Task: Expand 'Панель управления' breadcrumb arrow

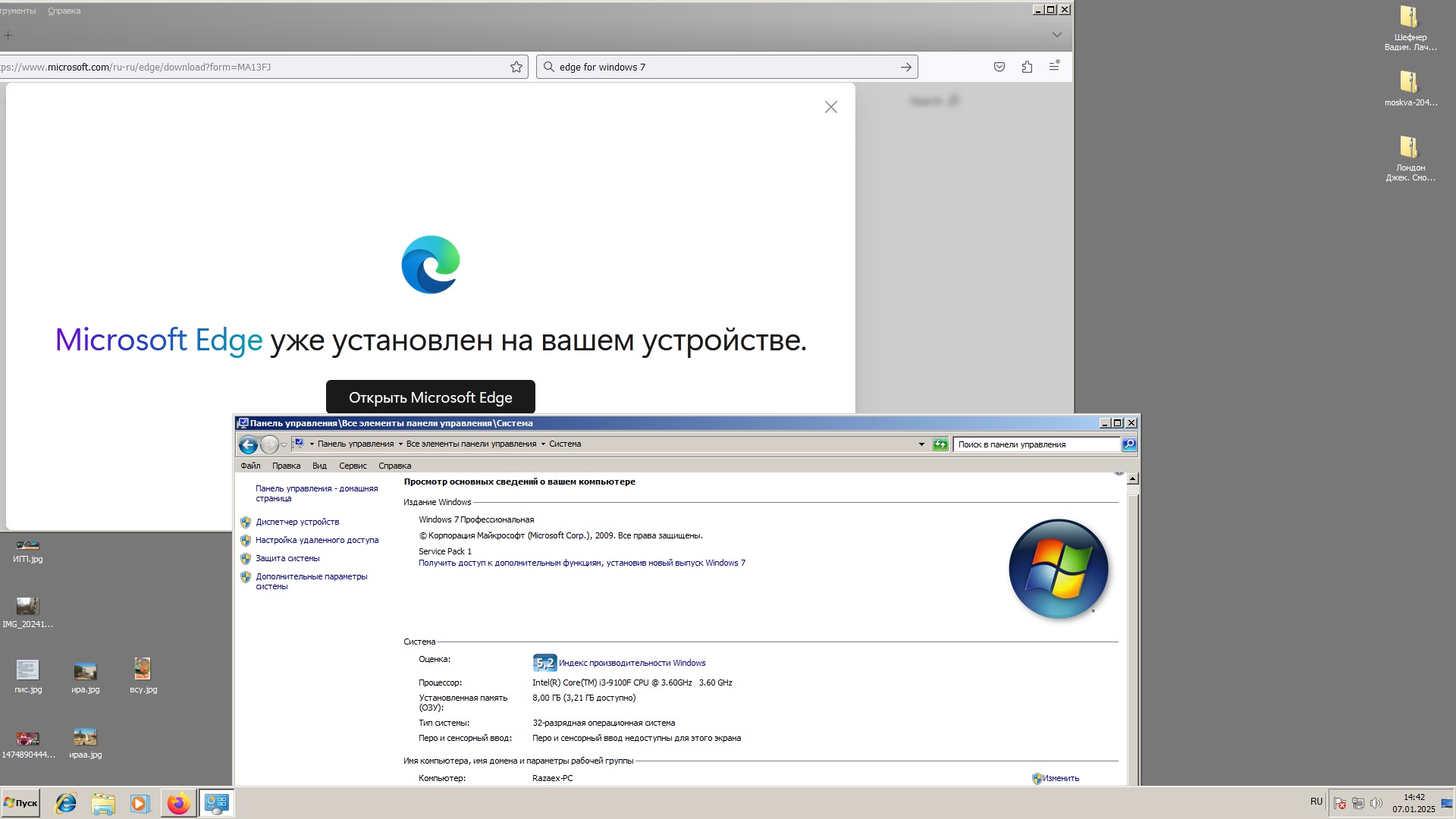Action: (400, 444)
